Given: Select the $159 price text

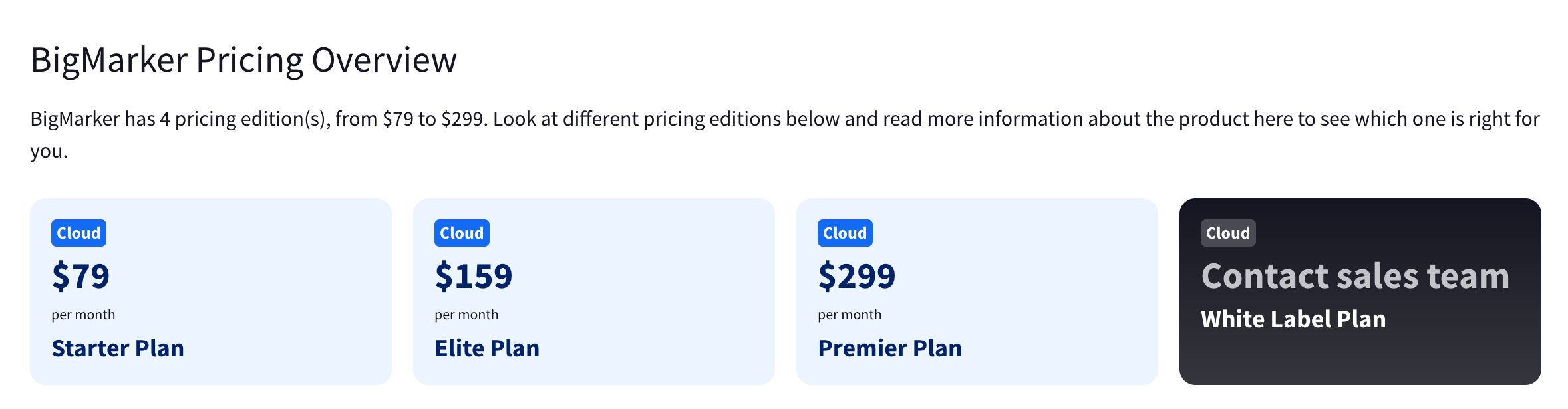Looking at the screenshot, I should click(x=474, y=276).
